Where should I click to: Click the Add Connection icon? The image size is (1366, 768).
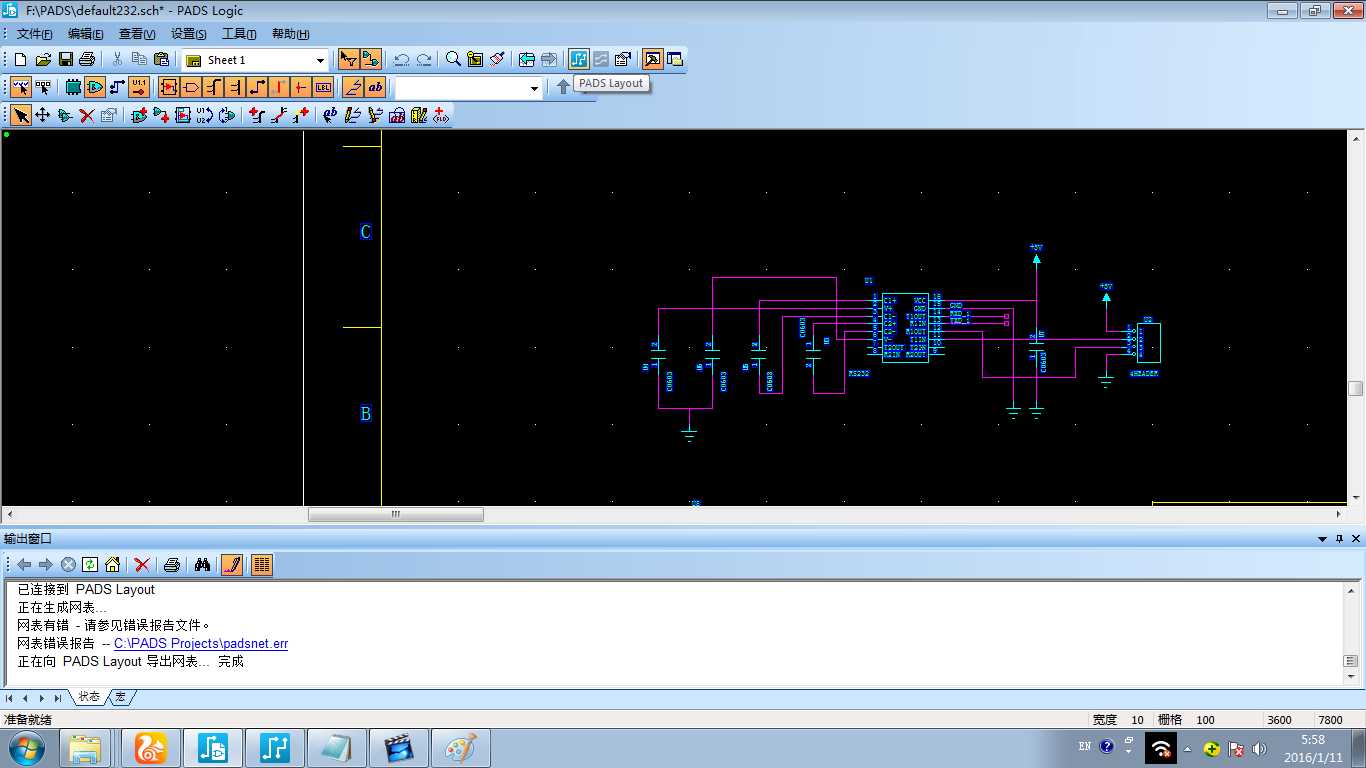point(161,115)
